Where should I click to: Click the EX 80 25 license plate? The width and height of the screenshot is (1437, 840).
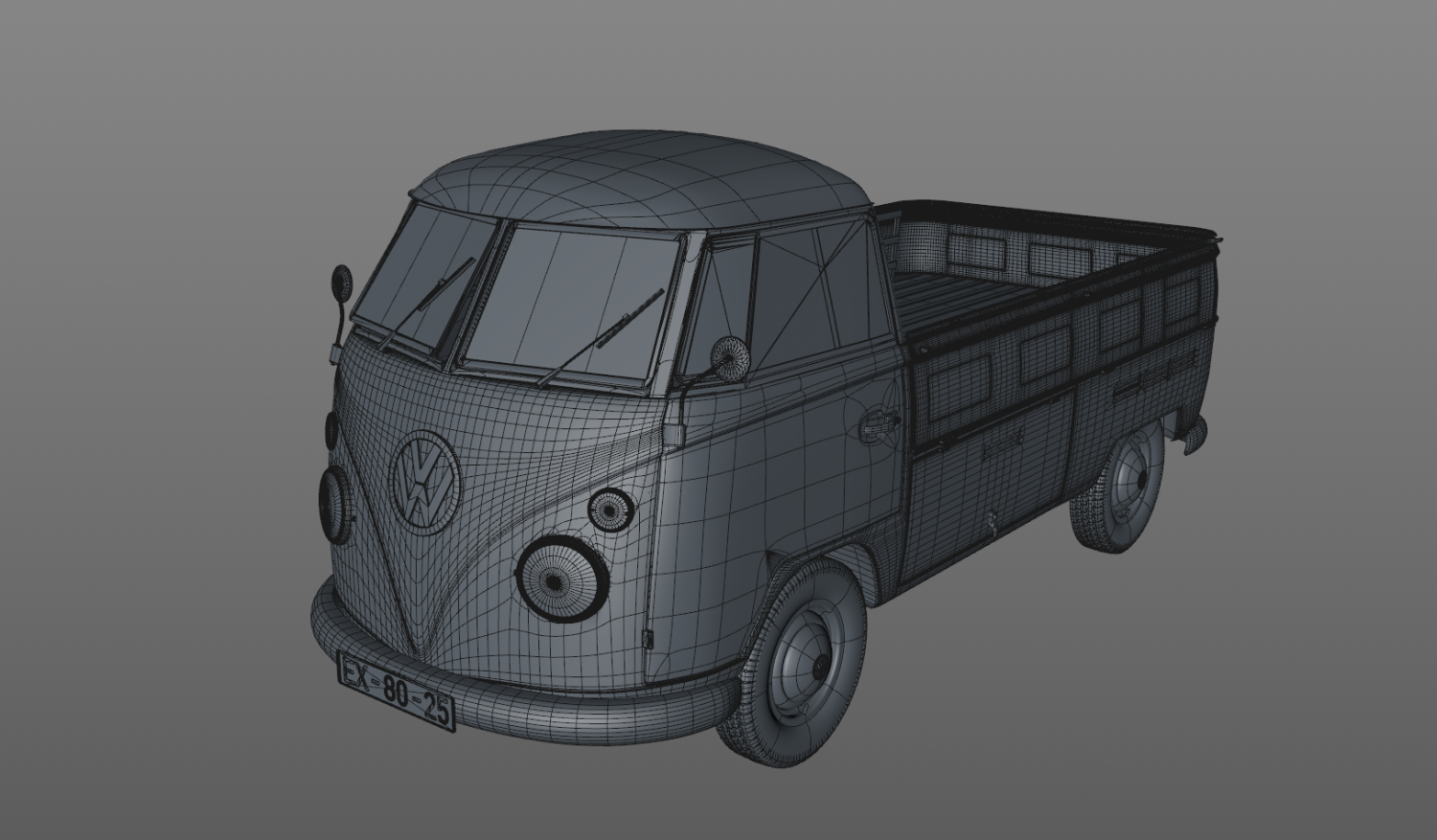[396, 692]
